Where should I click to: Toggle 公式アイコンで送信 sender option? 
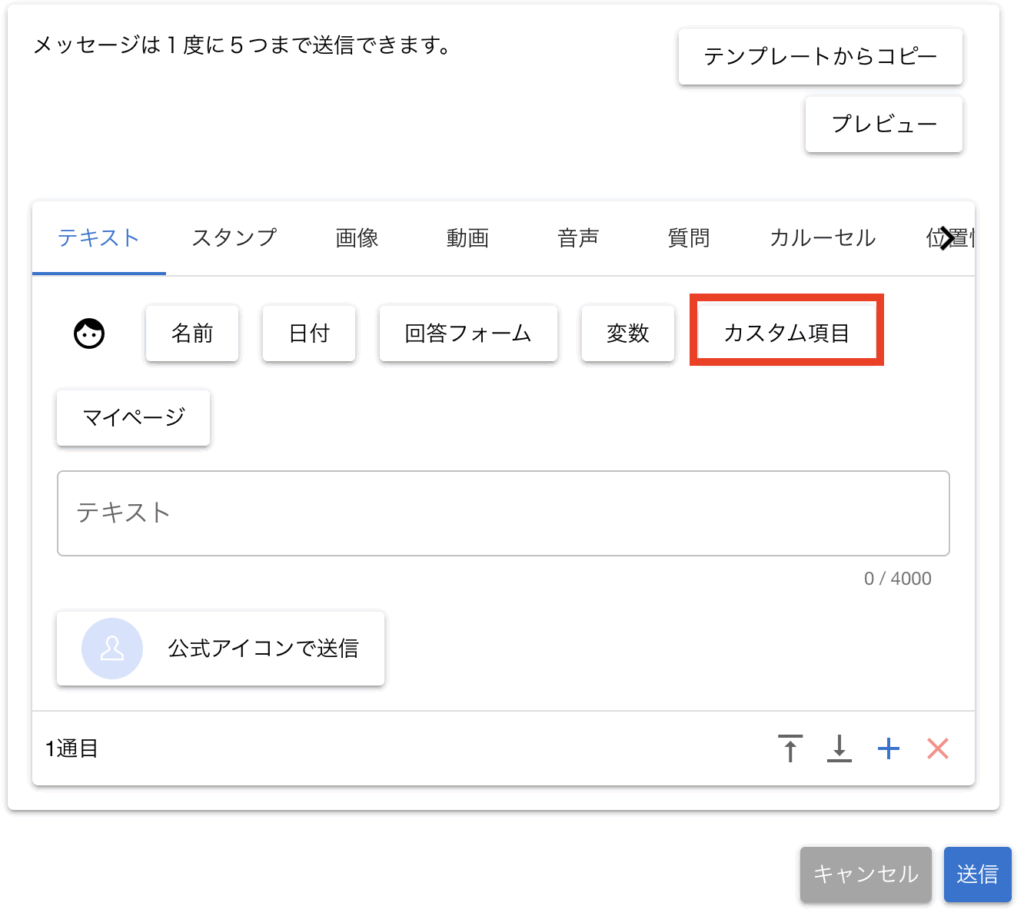click(x=220, y=648)
